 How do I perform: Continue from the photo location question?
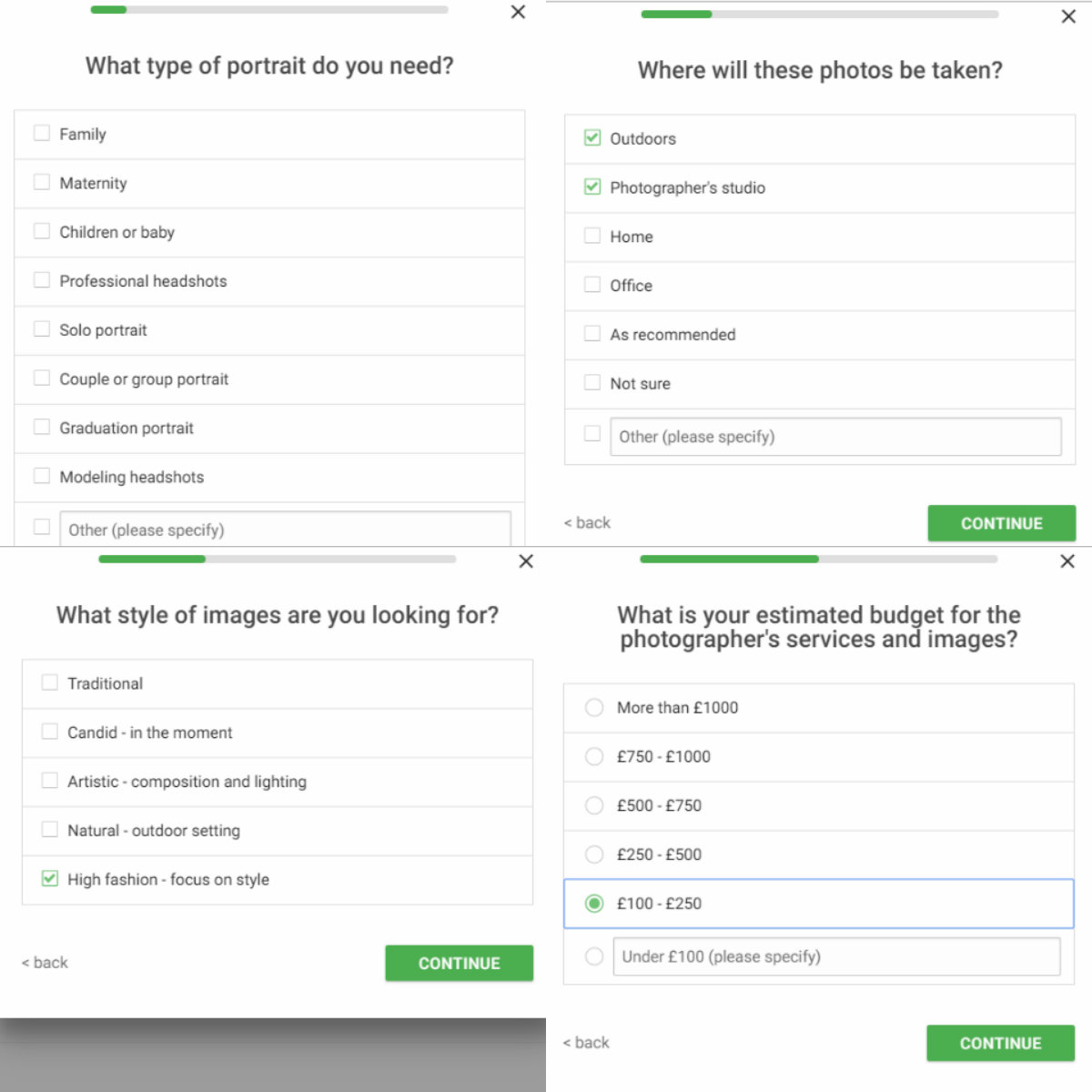click(x=1002, y=523)
